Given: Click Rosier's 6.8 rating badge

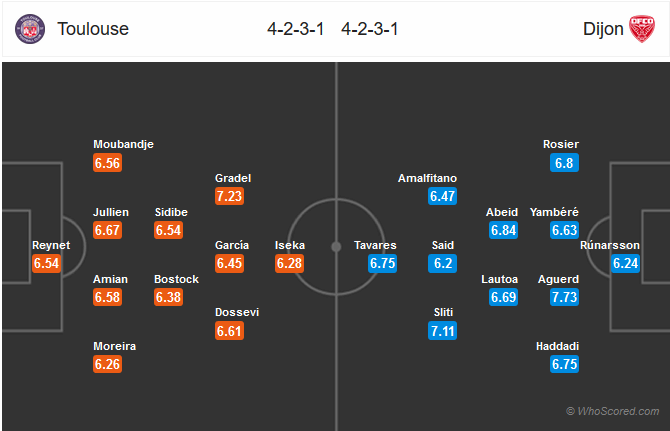Looking at the screenshot, I should (564, 163).
